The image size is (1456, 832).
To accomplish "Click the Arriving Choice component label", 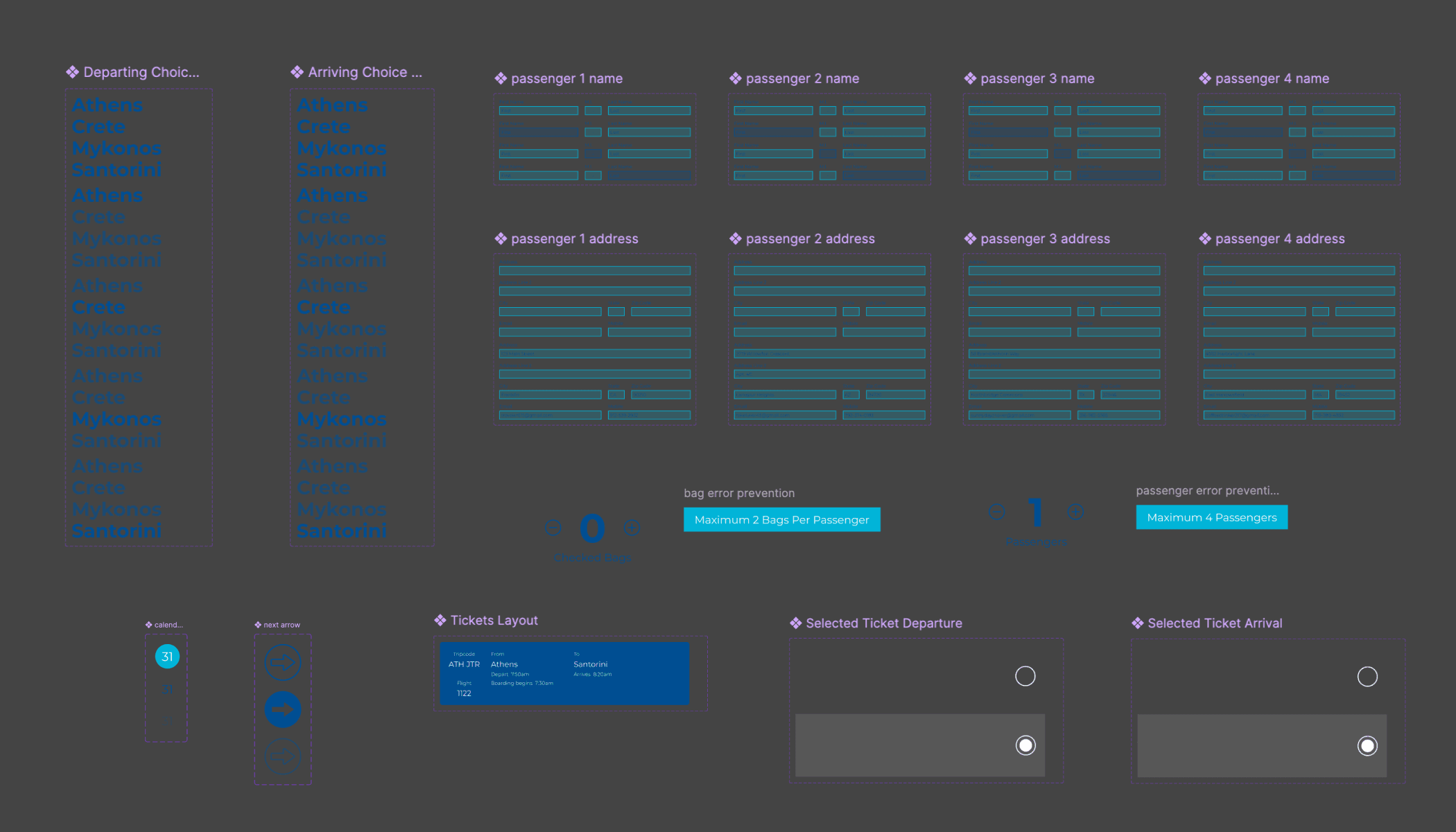I will point(364,72).
